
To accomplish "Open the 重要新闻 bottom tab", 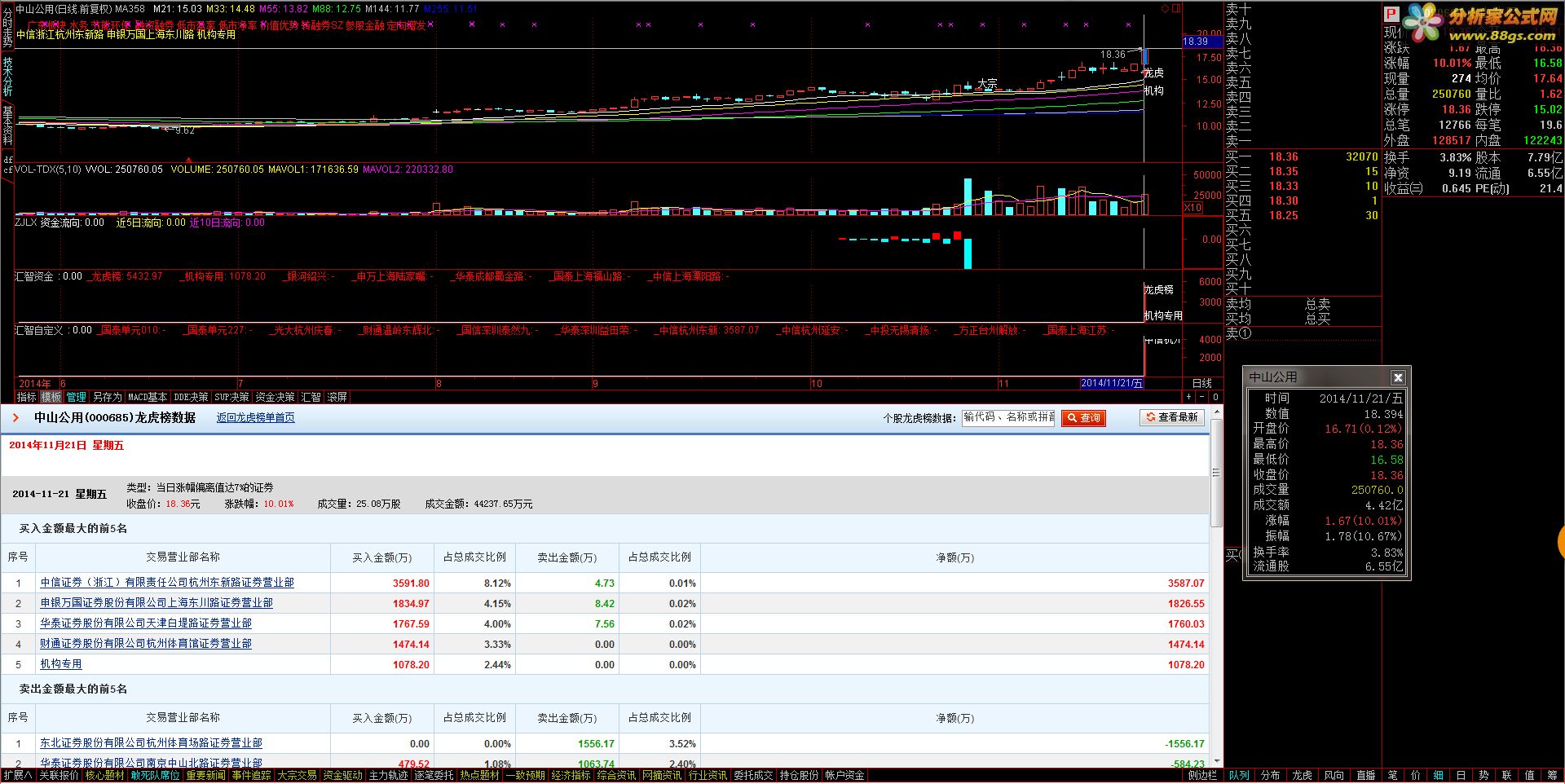I will pos(205,776).
